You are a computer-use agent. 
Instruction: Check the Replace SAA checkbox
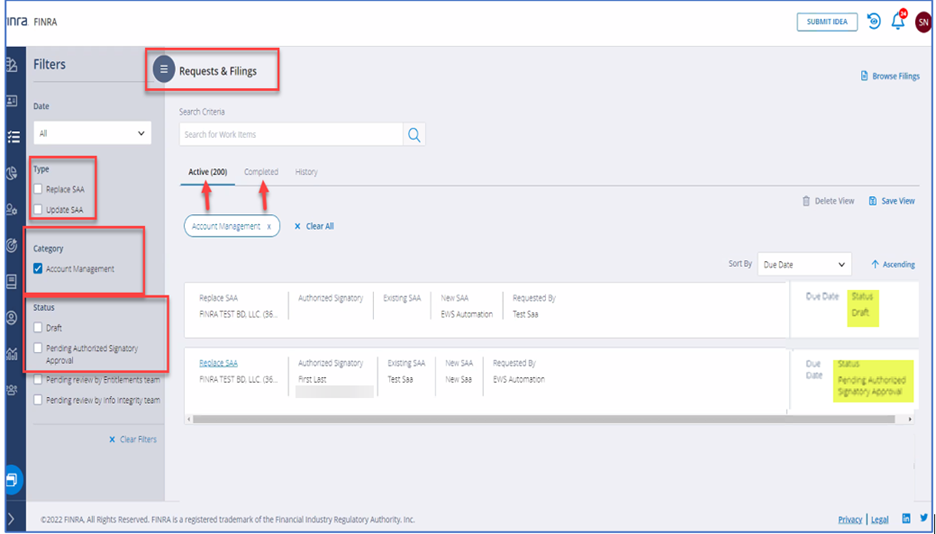coord(38,189)
